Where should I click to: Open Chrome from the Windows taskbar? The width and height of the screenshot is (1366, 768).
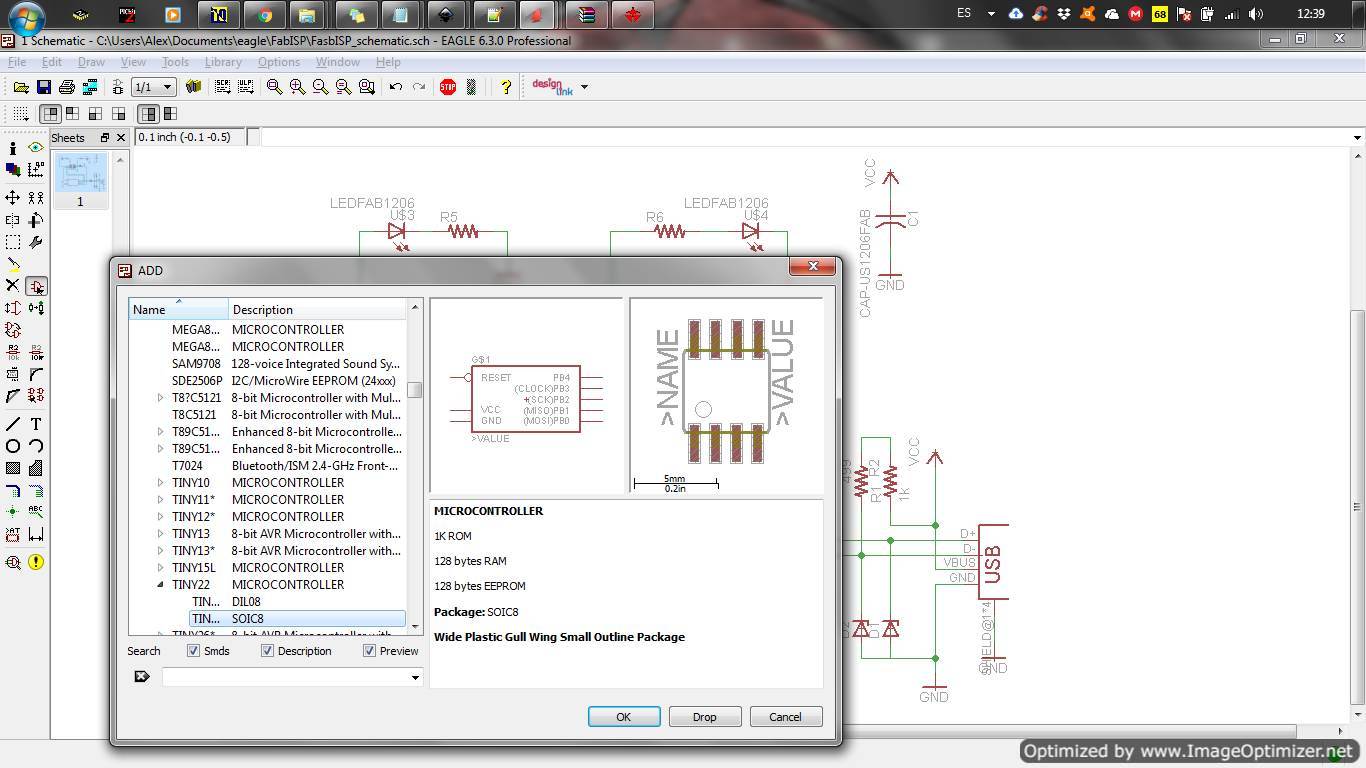(264, 15)
